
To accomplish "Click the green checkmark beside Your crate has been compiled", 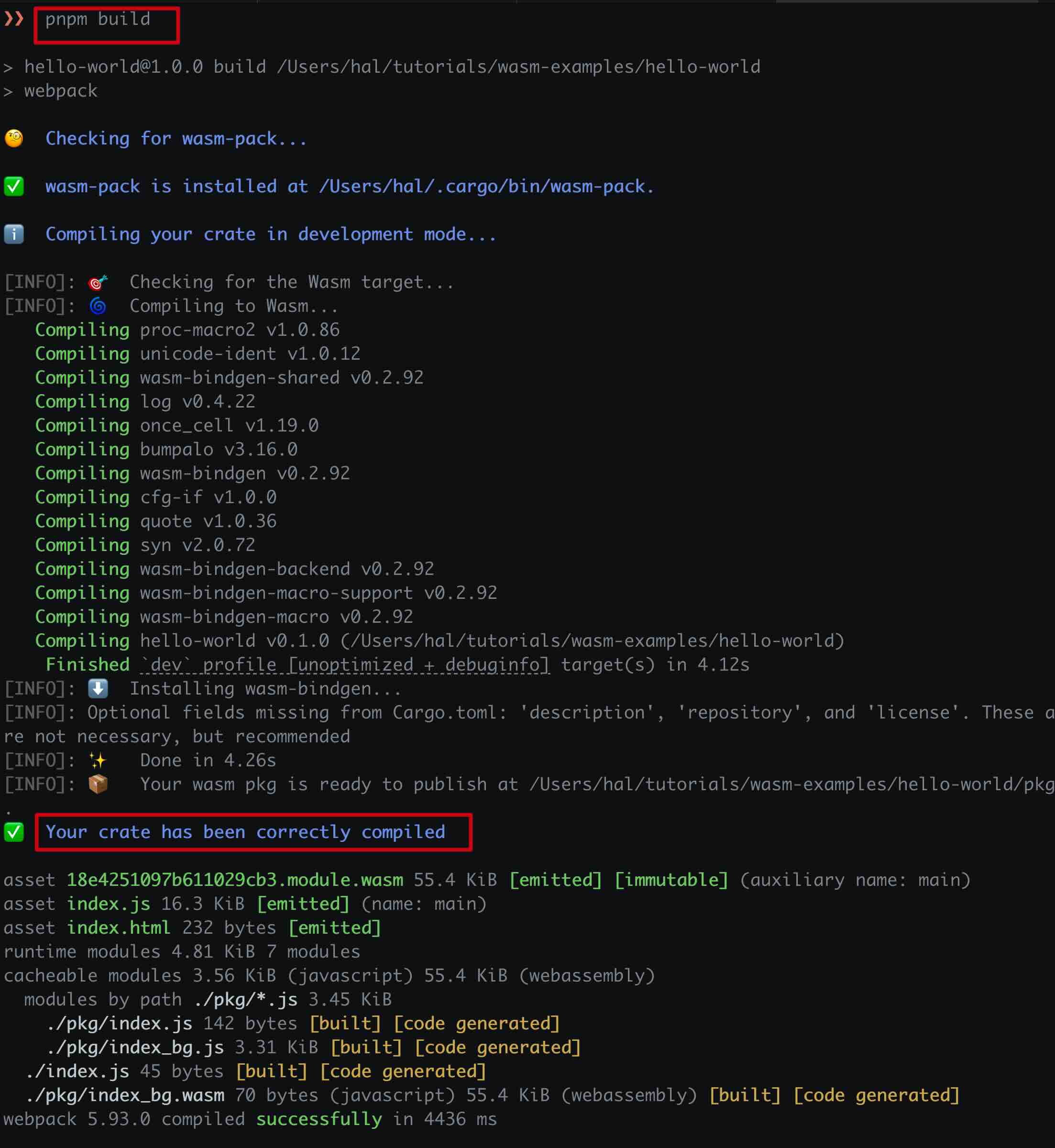I will click(14, 832).
